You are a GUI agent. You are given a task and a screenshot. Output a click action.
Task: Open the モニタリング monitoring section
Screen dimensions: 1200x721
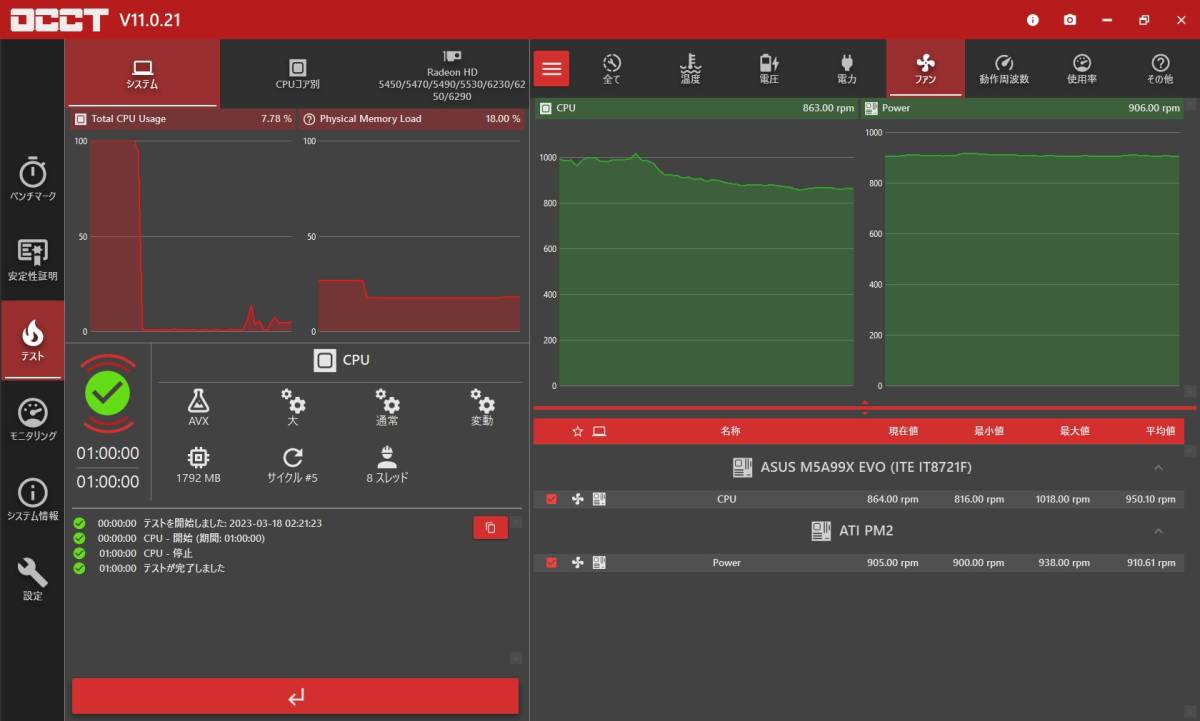[32, 420]
